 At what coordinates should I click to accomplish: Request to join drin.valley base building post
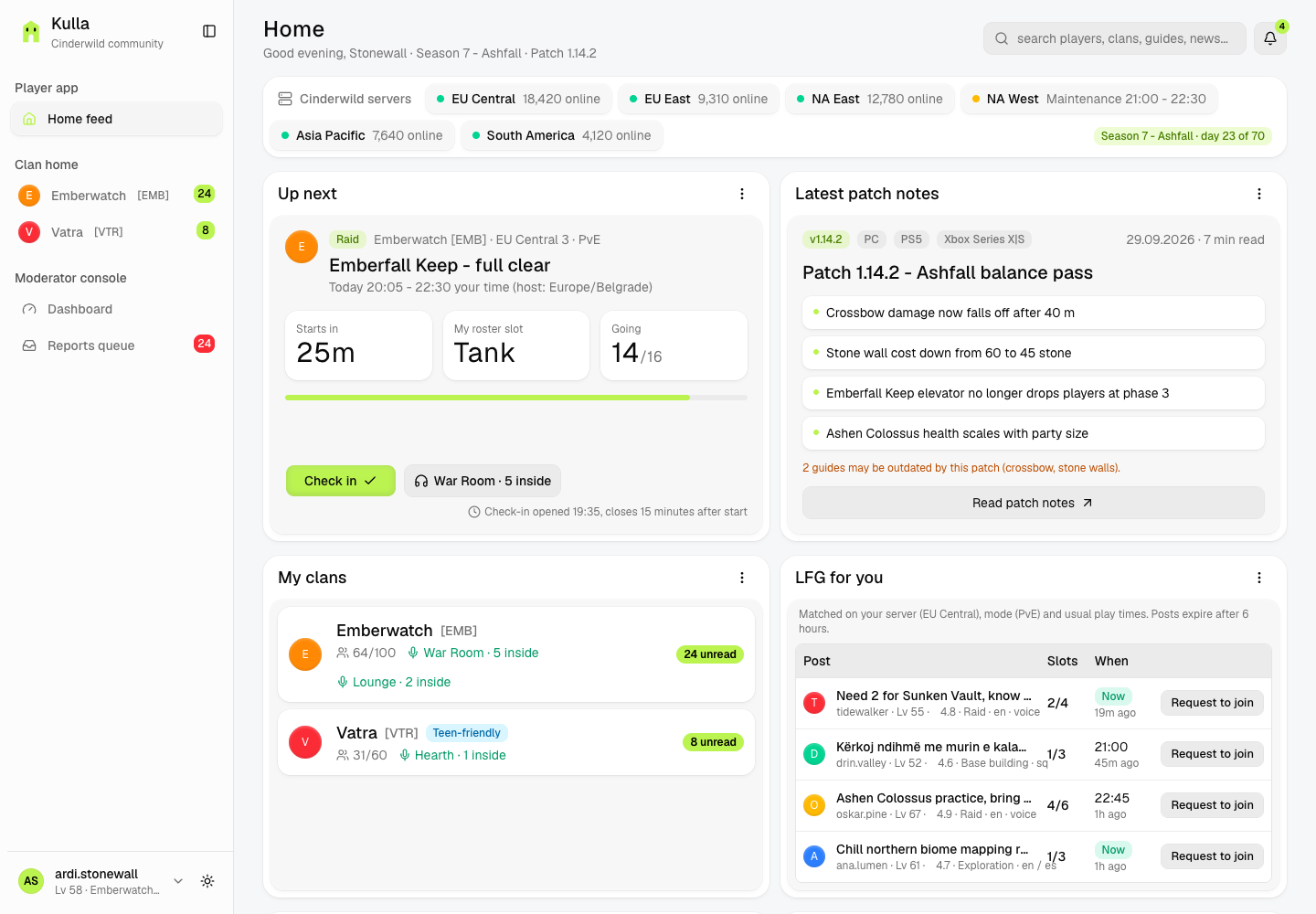click(x=1212, y=754)
